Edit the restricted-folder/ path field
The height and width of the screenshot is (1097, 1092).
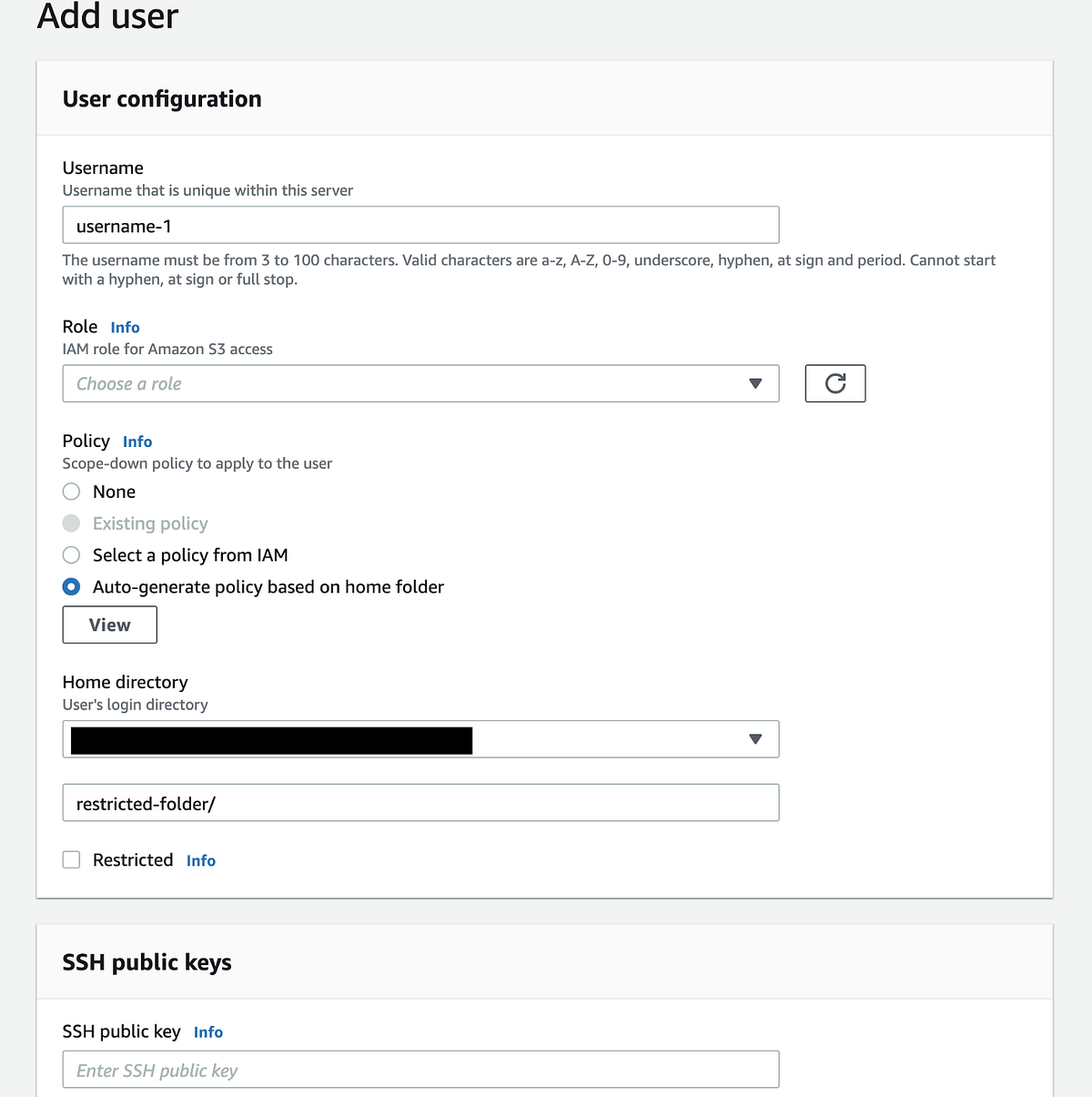(419, 802)
